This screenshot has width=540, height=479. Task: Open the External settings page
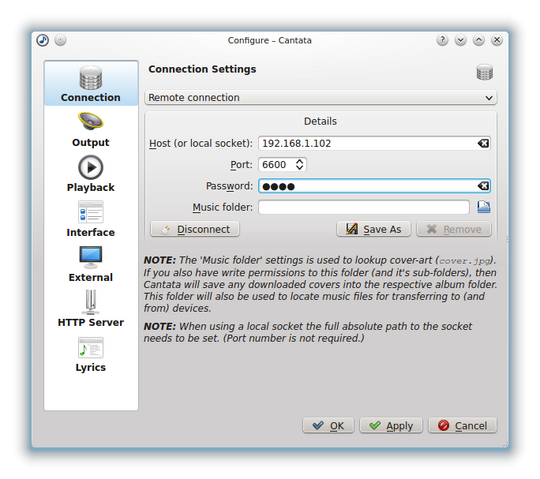point(91,264)
